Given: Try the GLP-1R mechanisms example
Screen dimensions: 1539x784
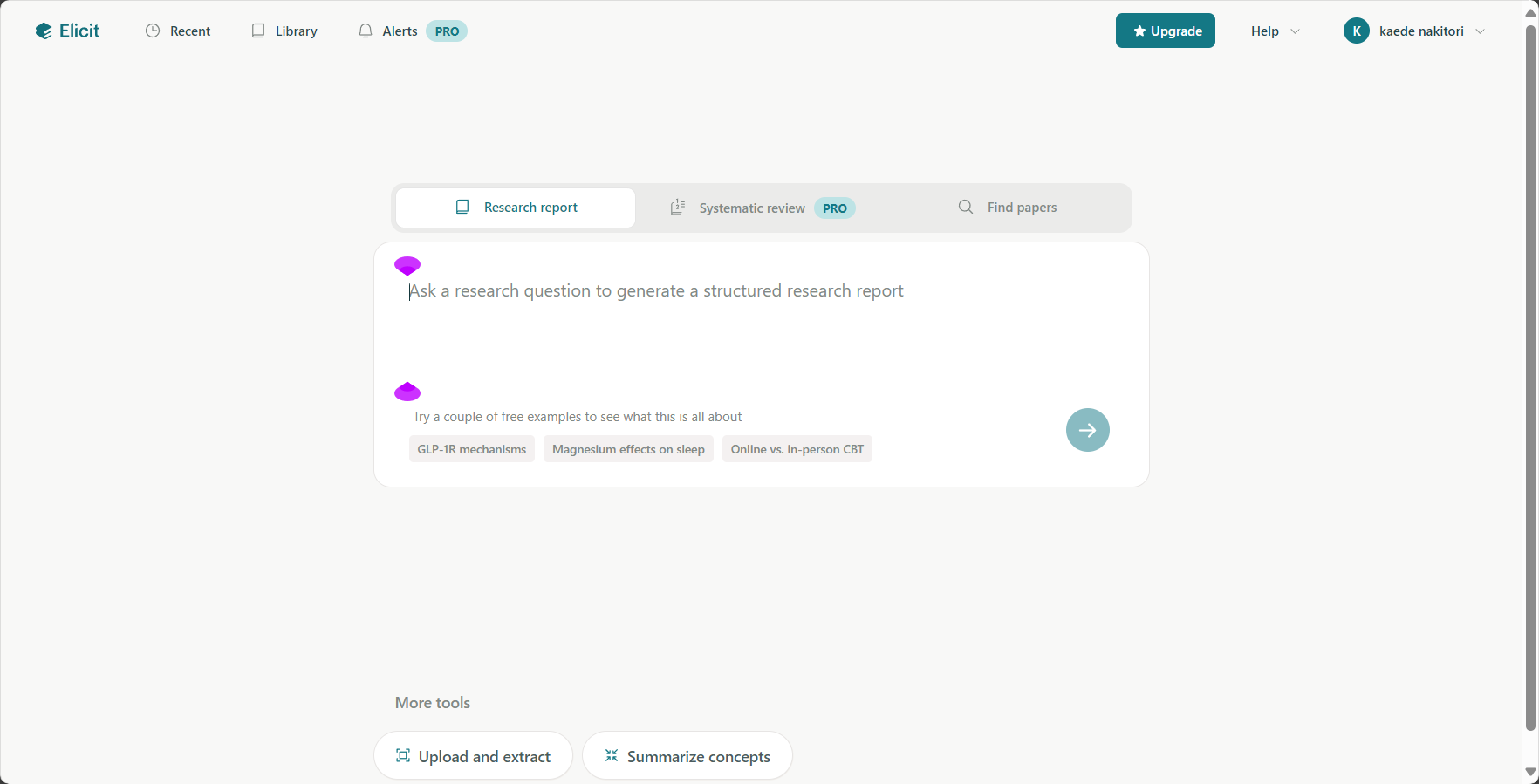Looking at the screenshot, I should point(472,449).
